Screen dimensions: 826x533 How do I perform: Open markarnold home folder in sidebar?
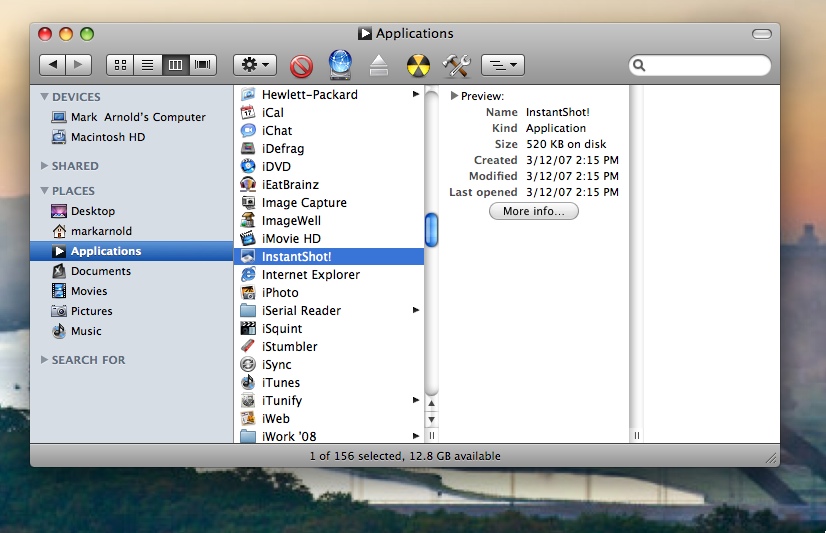point(131,231)
